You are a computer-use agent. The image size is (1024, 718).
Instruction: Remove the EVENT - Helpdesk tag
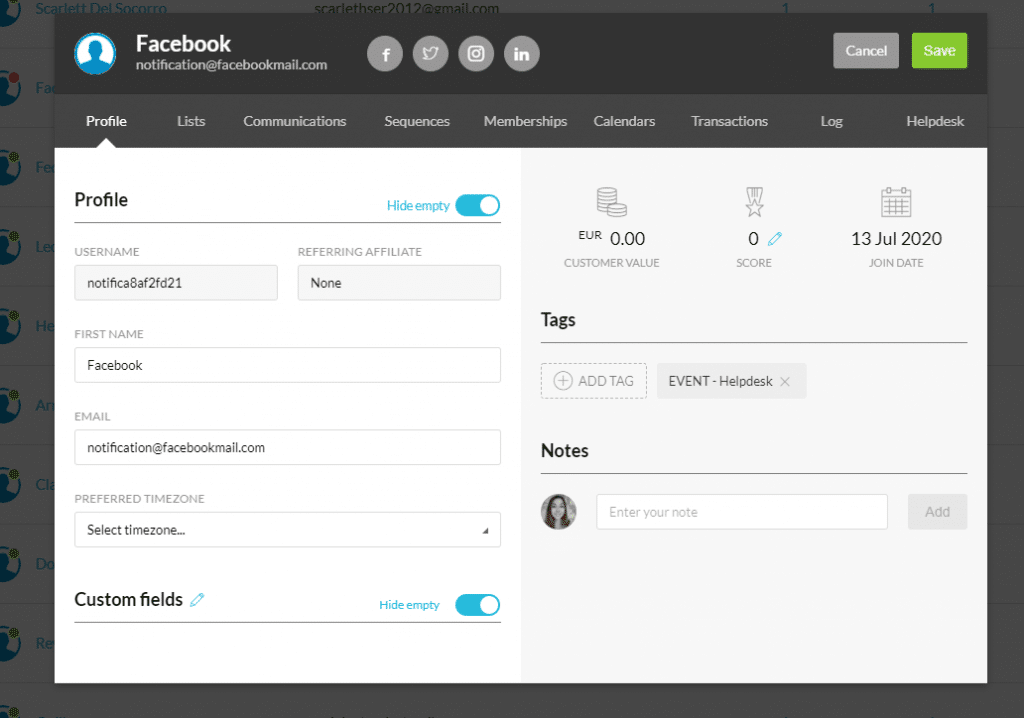click(x=785, y=382)
